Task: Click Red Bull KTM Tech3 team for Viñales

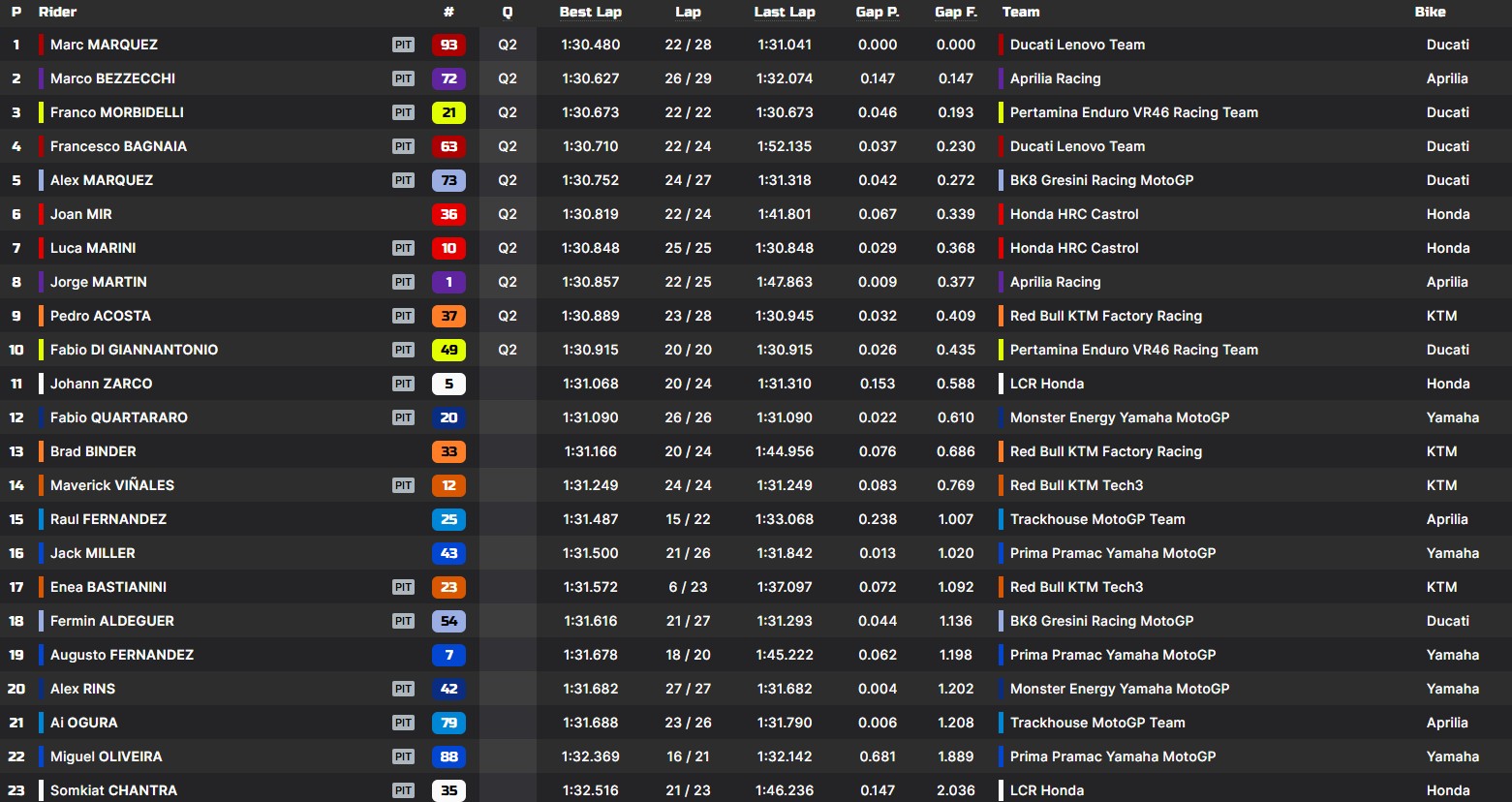Action: click(1076, 485)
